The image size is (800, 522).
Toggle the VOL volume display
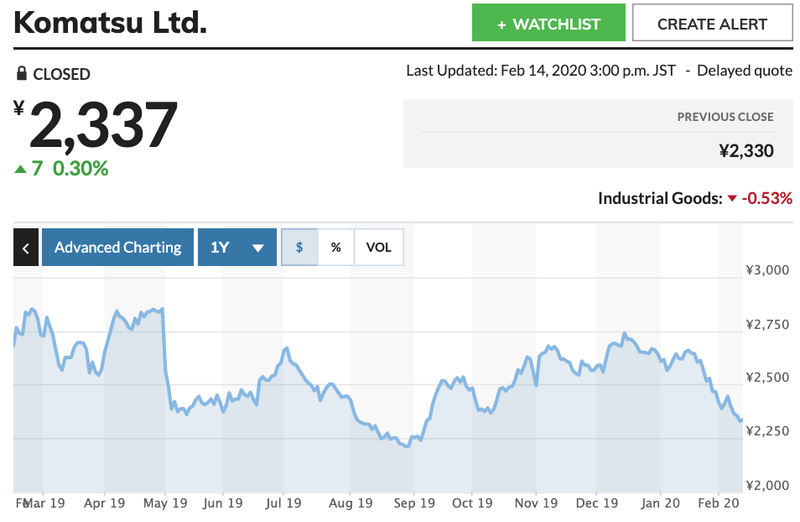click(379, 247)
